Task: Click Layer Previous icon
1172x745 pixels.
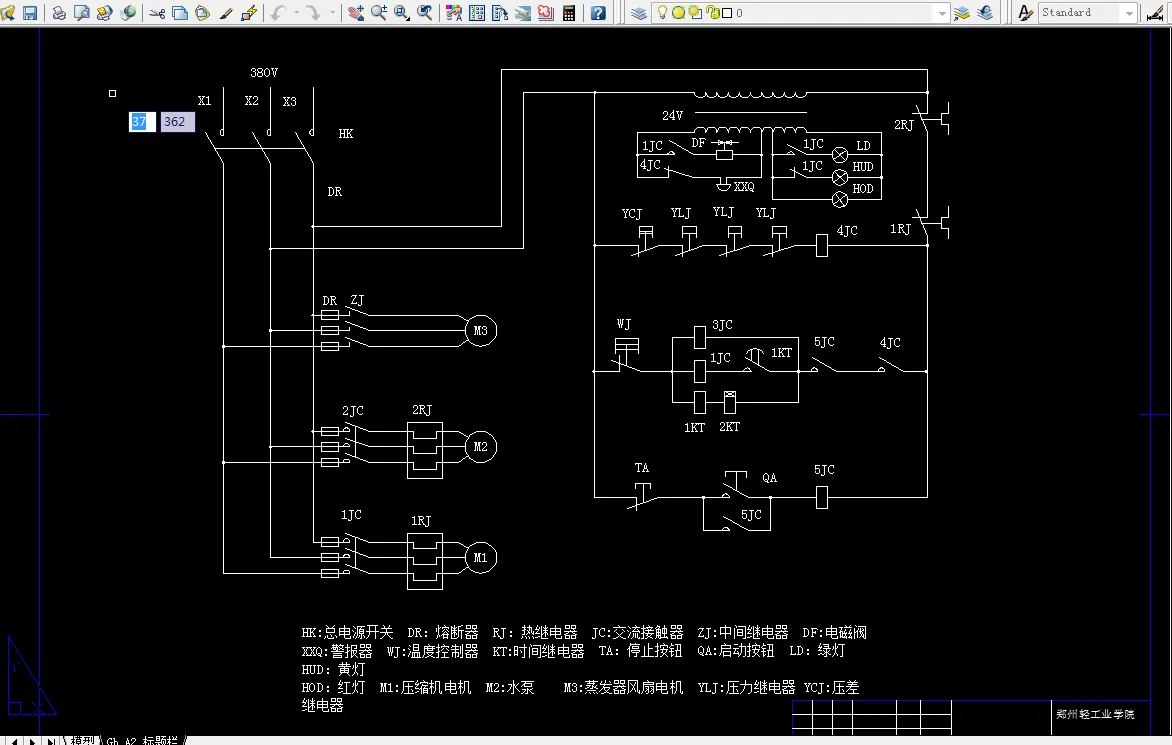Action: coord(985,12)
